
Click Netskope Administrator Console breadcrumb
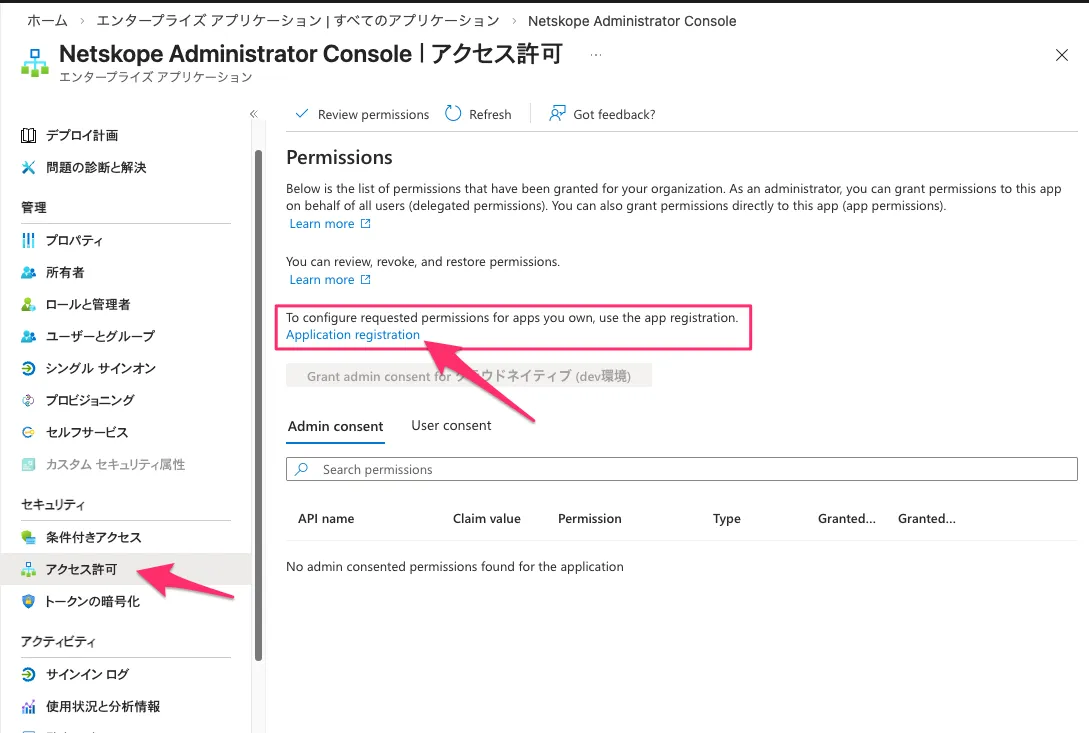632,22
